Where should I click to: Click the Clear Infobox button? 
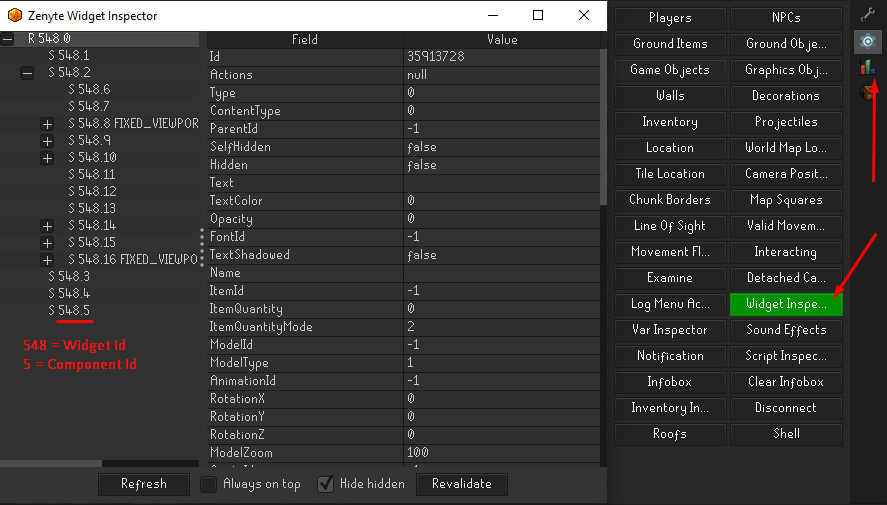click(786, 382)
